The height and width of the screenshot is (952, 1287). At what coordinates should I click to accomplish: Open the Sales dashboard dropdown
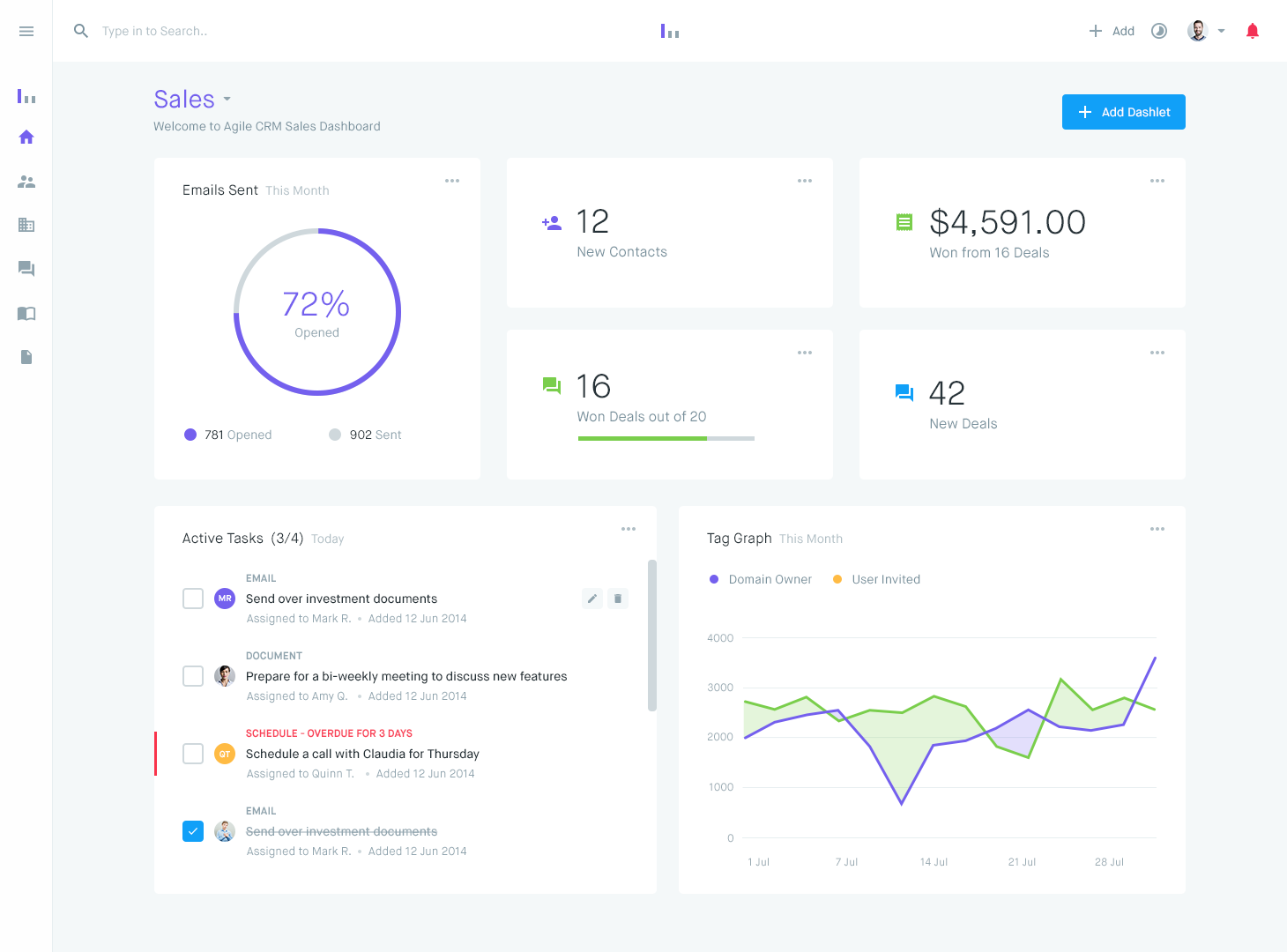pyautogui.click(x=227, y=100)
